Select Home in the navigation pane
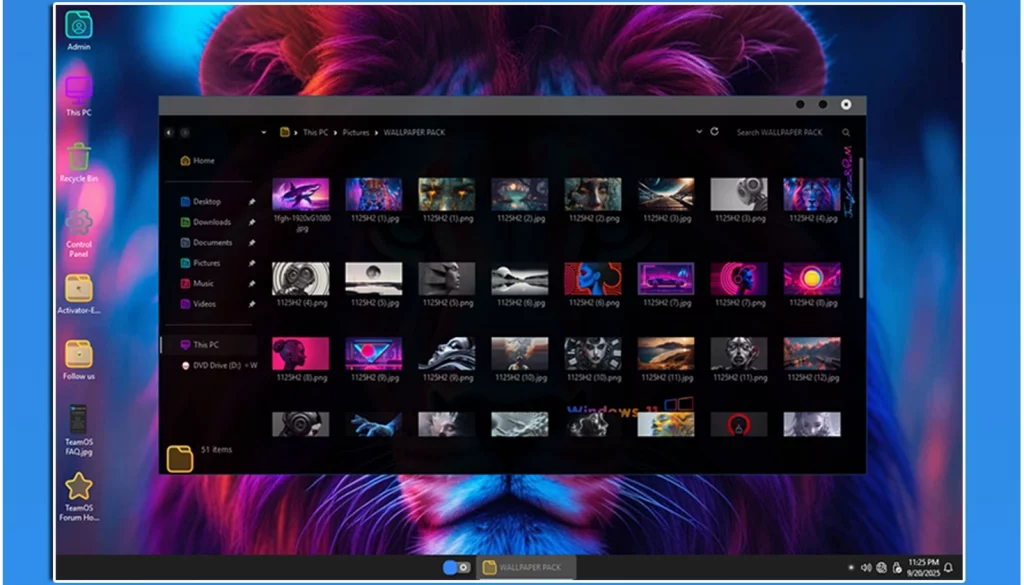 coord(203,160)
